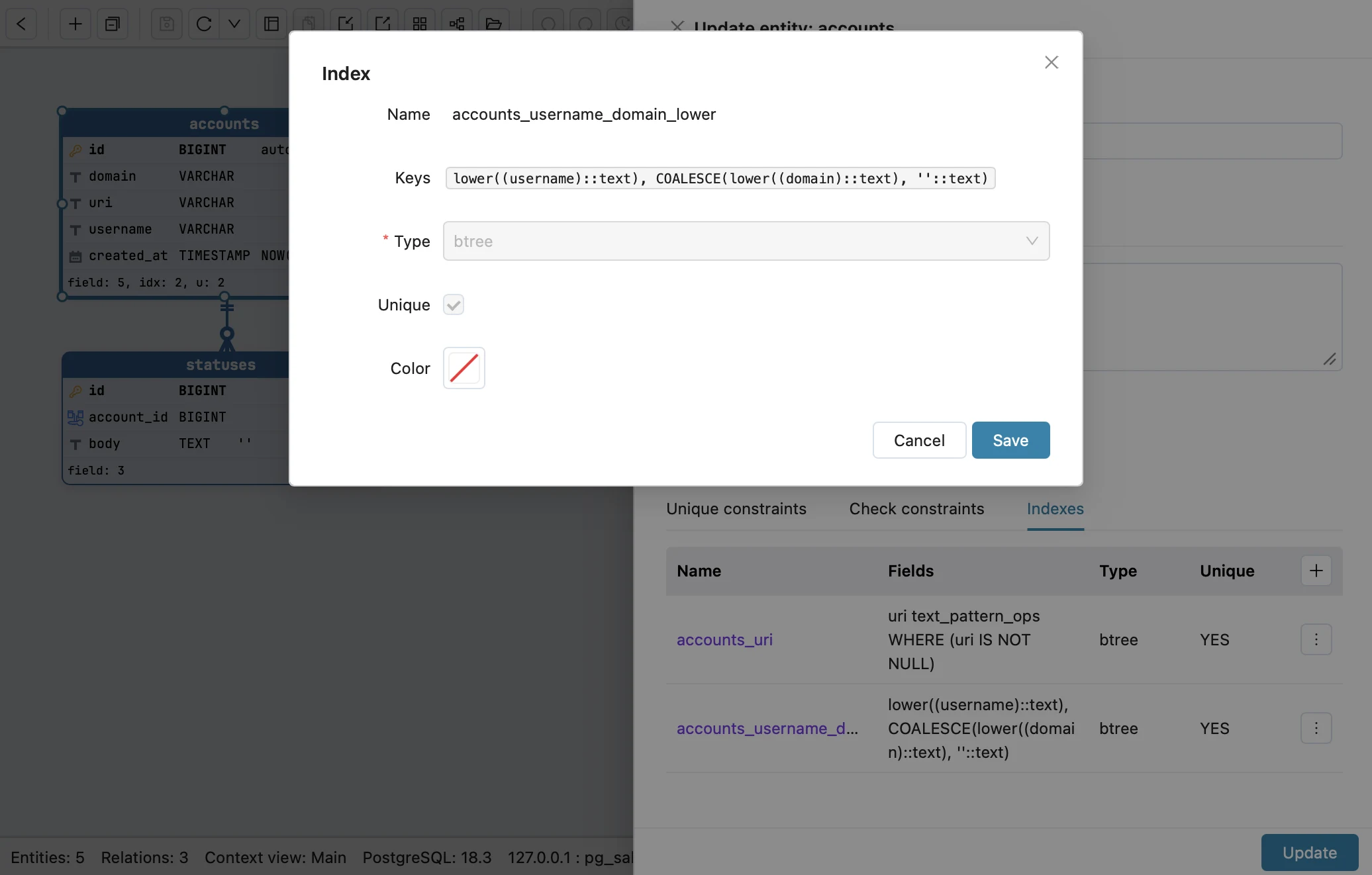Click the four-squares grid layout icon
The height and width of the screenshot is (875, 1372).
pyautogui.click(x=420, y=24)
